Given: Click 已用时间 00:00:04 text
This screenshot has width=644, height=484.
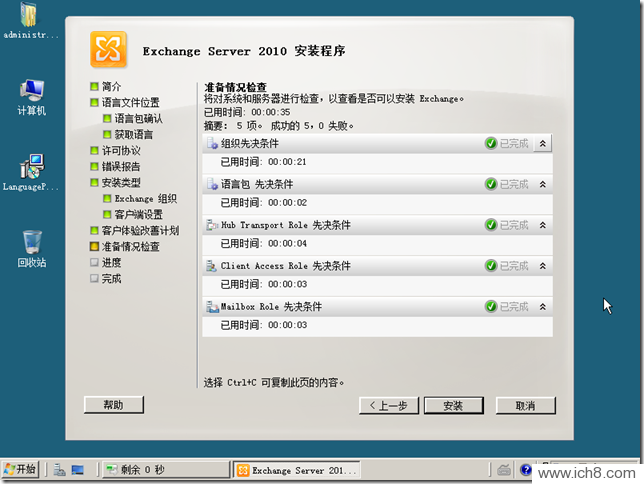Looking at the screenshot, I should [264, 243].
